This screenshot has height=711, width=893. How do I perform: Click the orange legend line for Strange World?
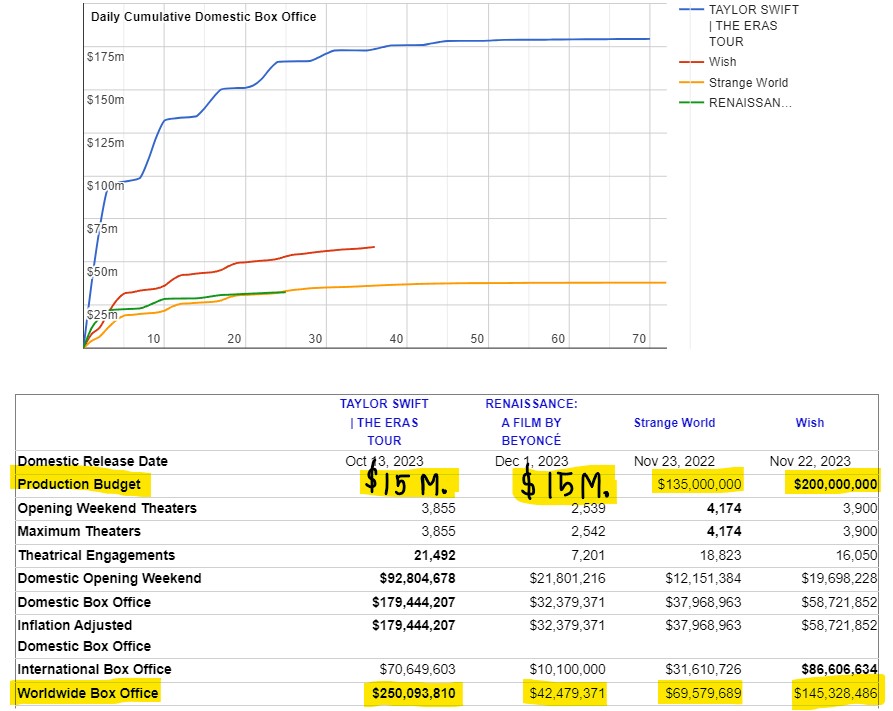[692, 83]
